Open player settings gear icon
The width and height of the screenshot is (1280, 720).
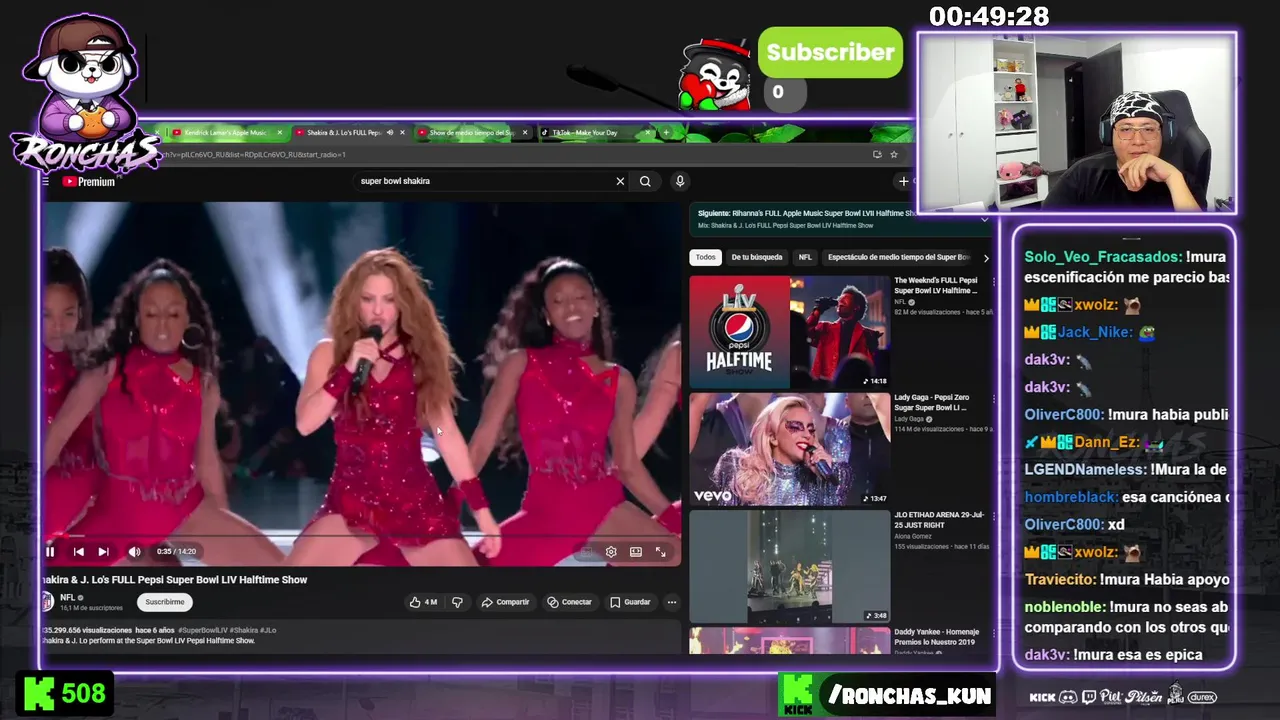pos(611,551)
